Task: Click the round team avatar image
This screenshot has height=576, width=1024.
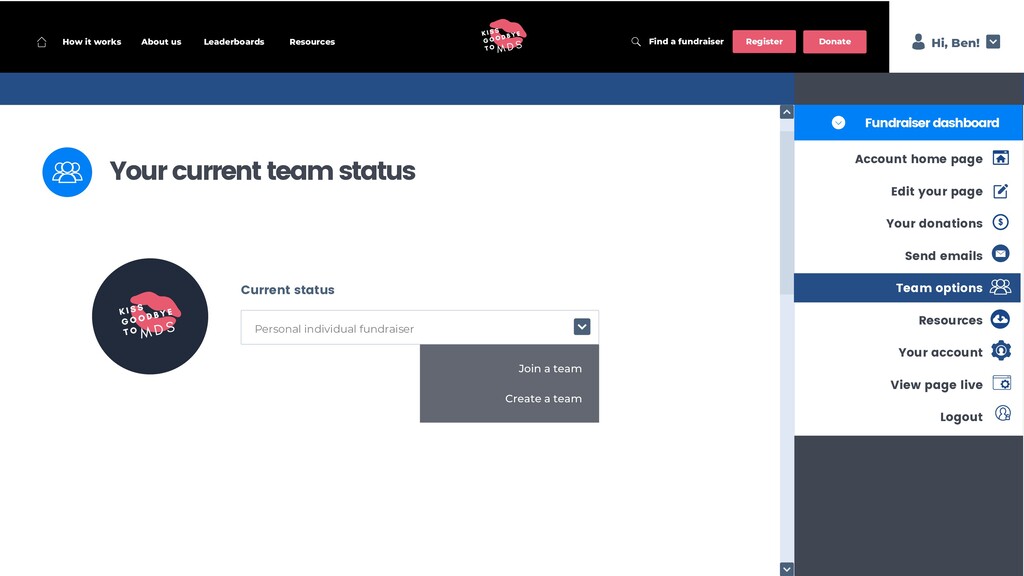Action: tap(150, 316)
